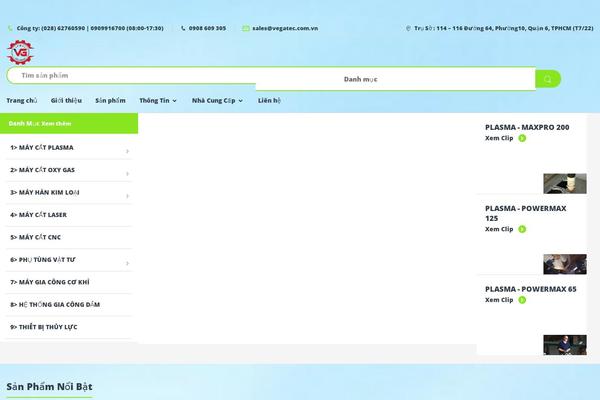Select the 7> MÁY GIA CÔNG CƠ KHÍ category
The width and height of the screenshot is (600, 400).
[50, 282]
